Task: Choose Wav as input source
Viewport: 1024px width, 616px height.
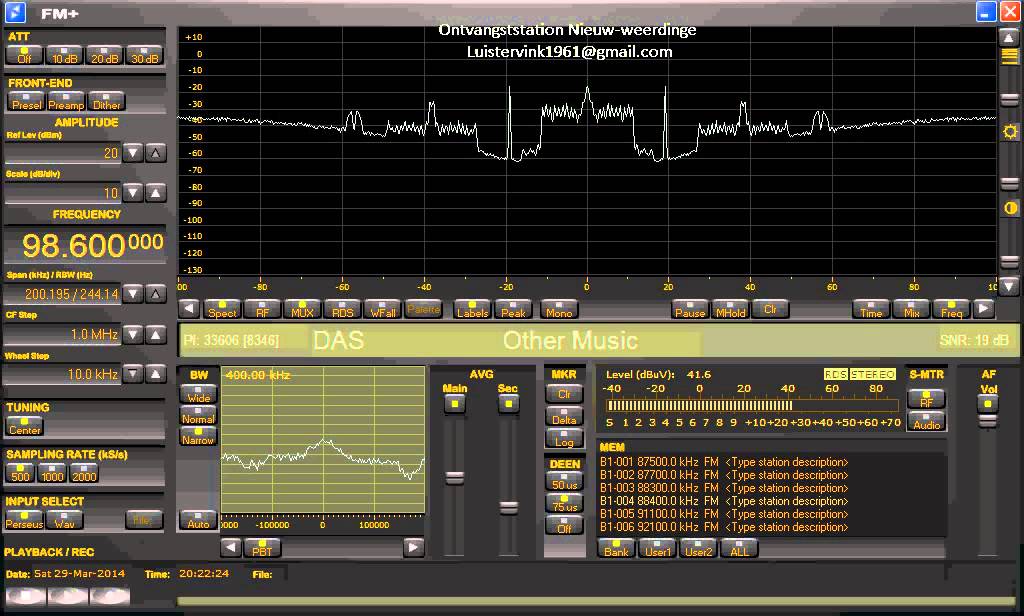Action: [65, 520]
